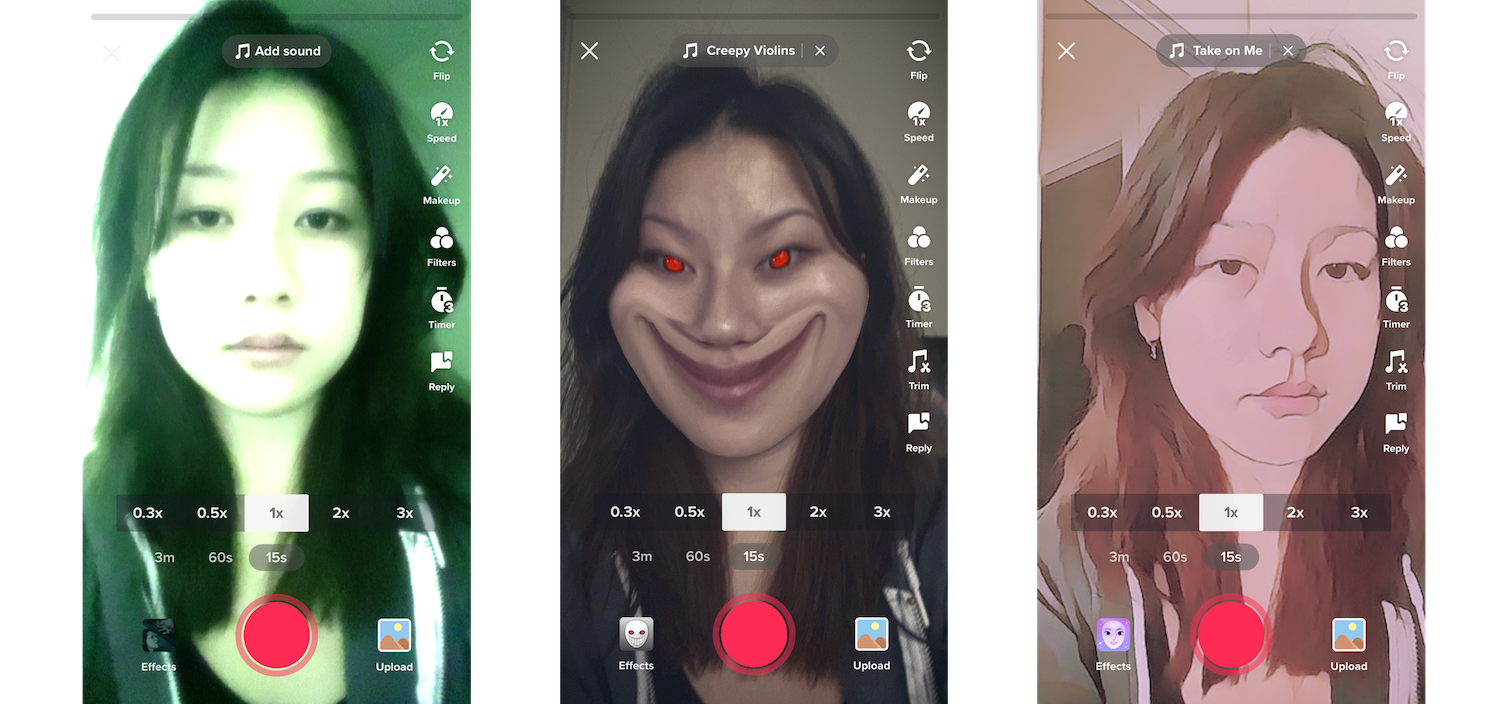
Task: Open Timer on green-filter screen
Action: 441,300
